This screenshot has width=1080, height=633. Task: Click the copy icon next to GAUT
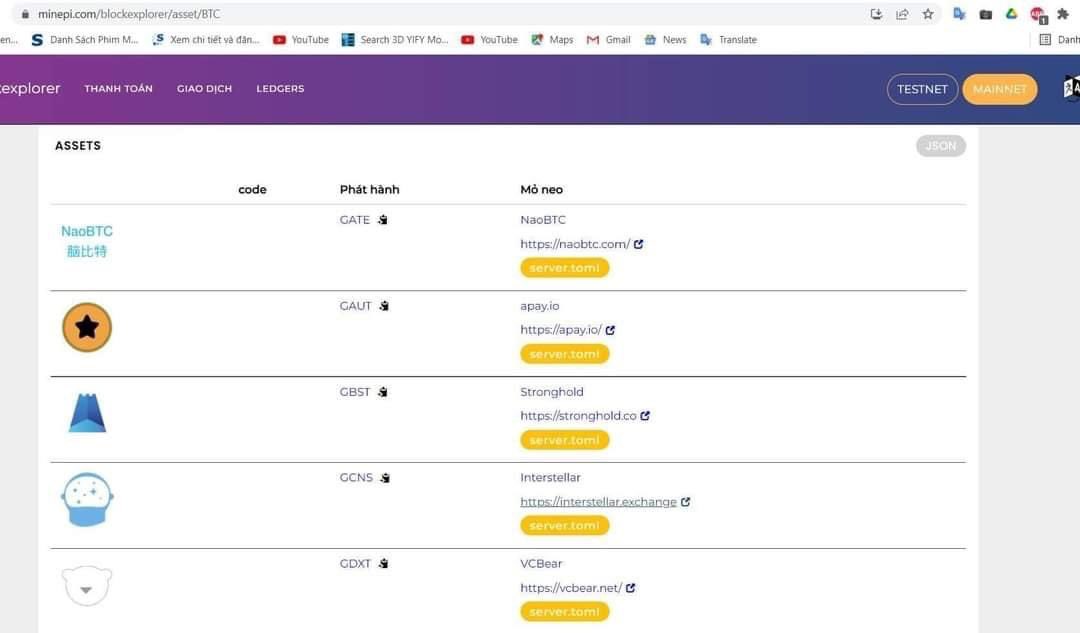point(384,306)
